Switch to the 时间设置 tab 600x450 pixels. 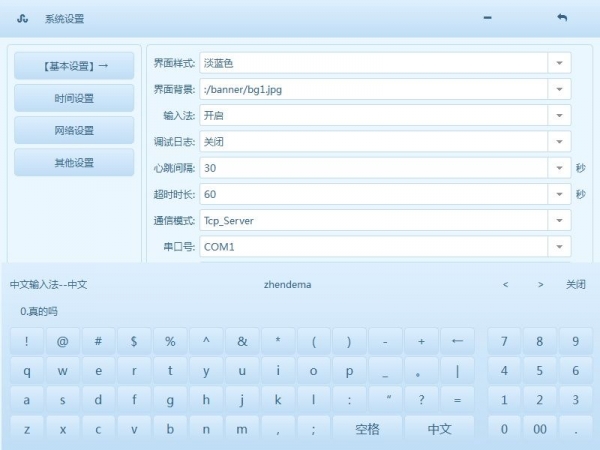[74, 98]
